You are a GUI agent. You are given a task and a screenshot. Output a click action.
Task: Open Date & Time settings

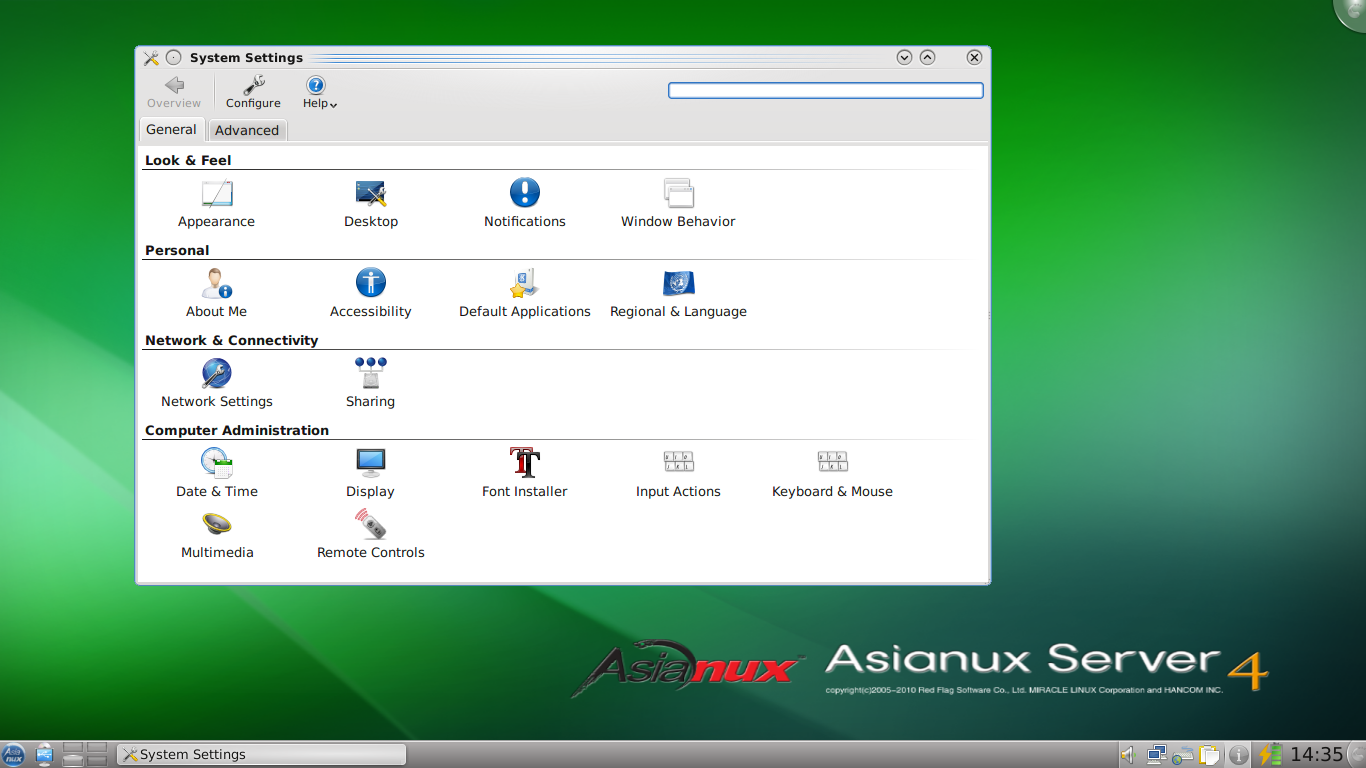(216, 474)
